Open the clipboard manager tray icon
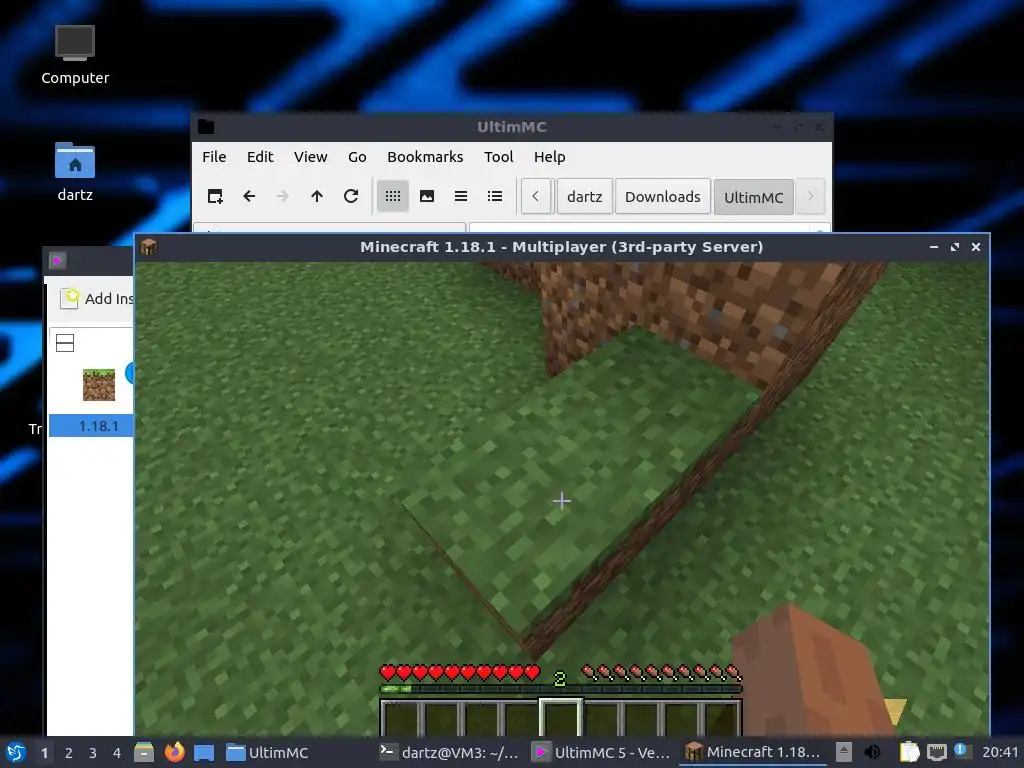1024x768 pixels. click(x=909, y=752)
